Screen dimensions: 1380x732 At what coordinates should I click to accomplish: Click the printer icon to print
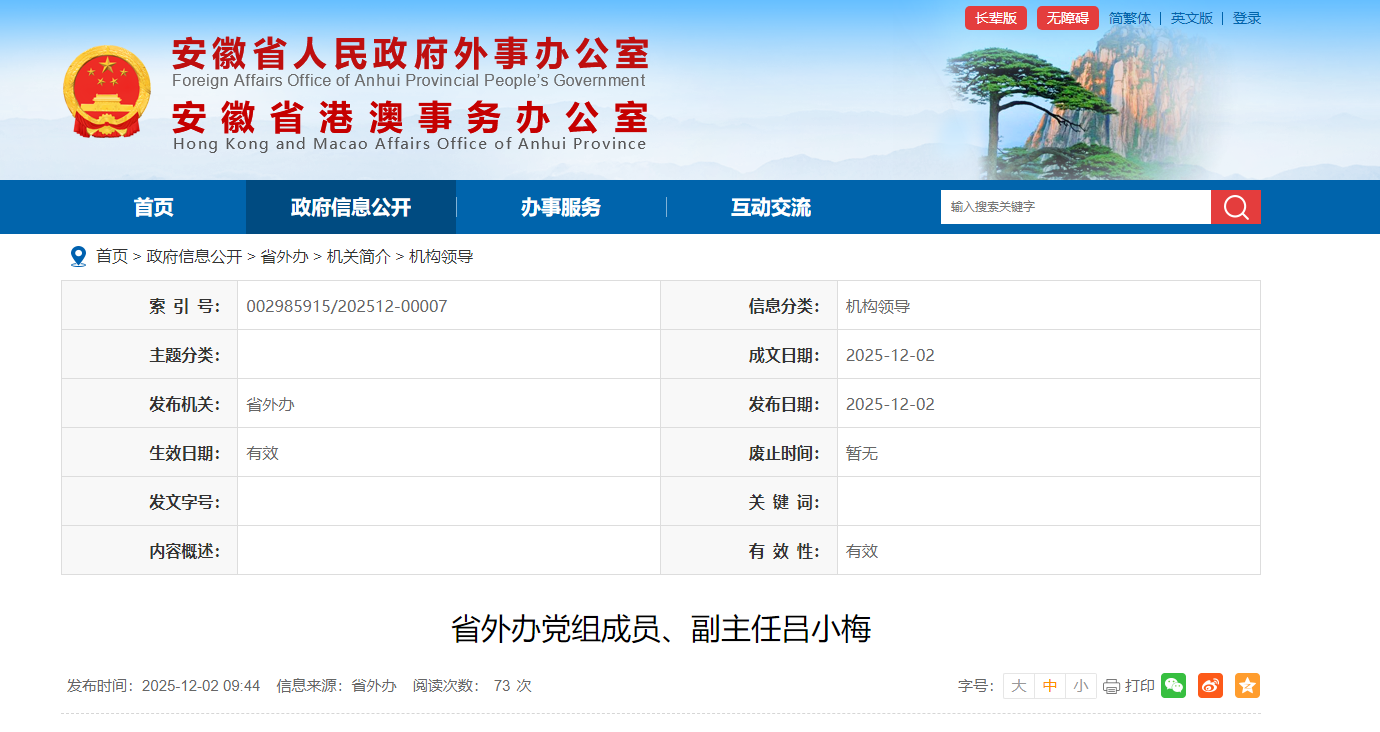coord(1111,686)
